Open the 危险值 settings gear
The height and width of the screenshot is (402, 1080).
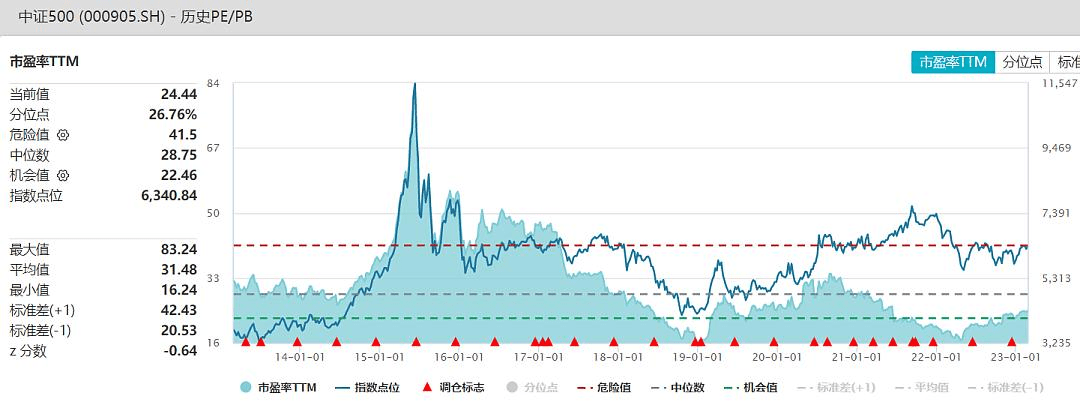click(63, 135)
